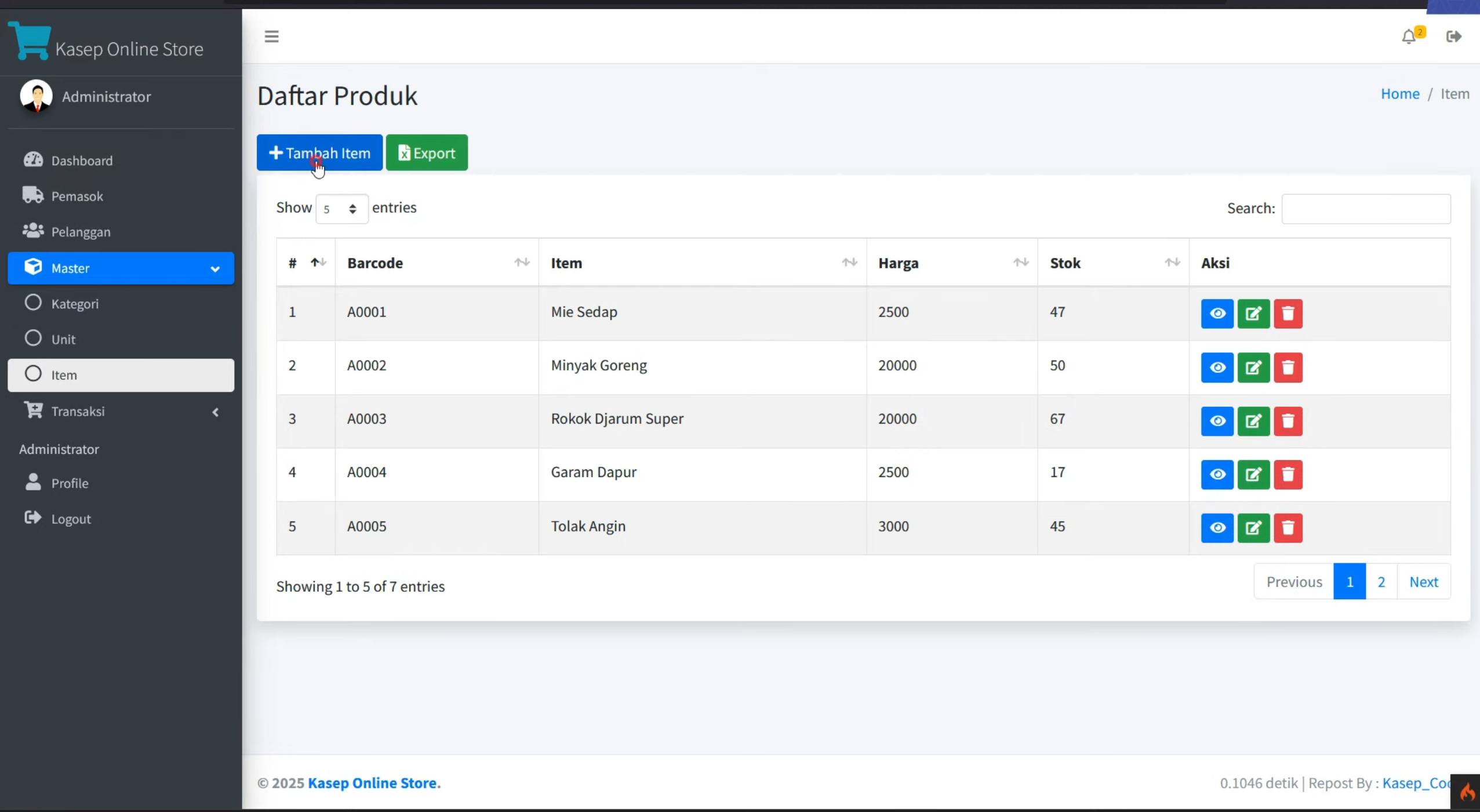Delete the Tolak Angin item
Screen dimensions: 1480x812
[x=1288, y=527]
